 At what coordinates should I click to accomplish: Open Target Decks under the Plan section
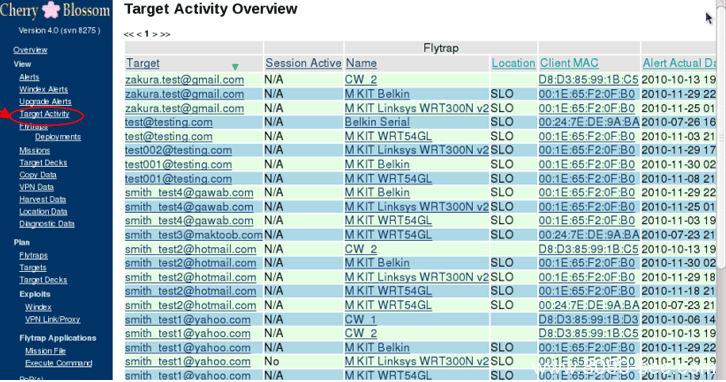click(43, 280)
